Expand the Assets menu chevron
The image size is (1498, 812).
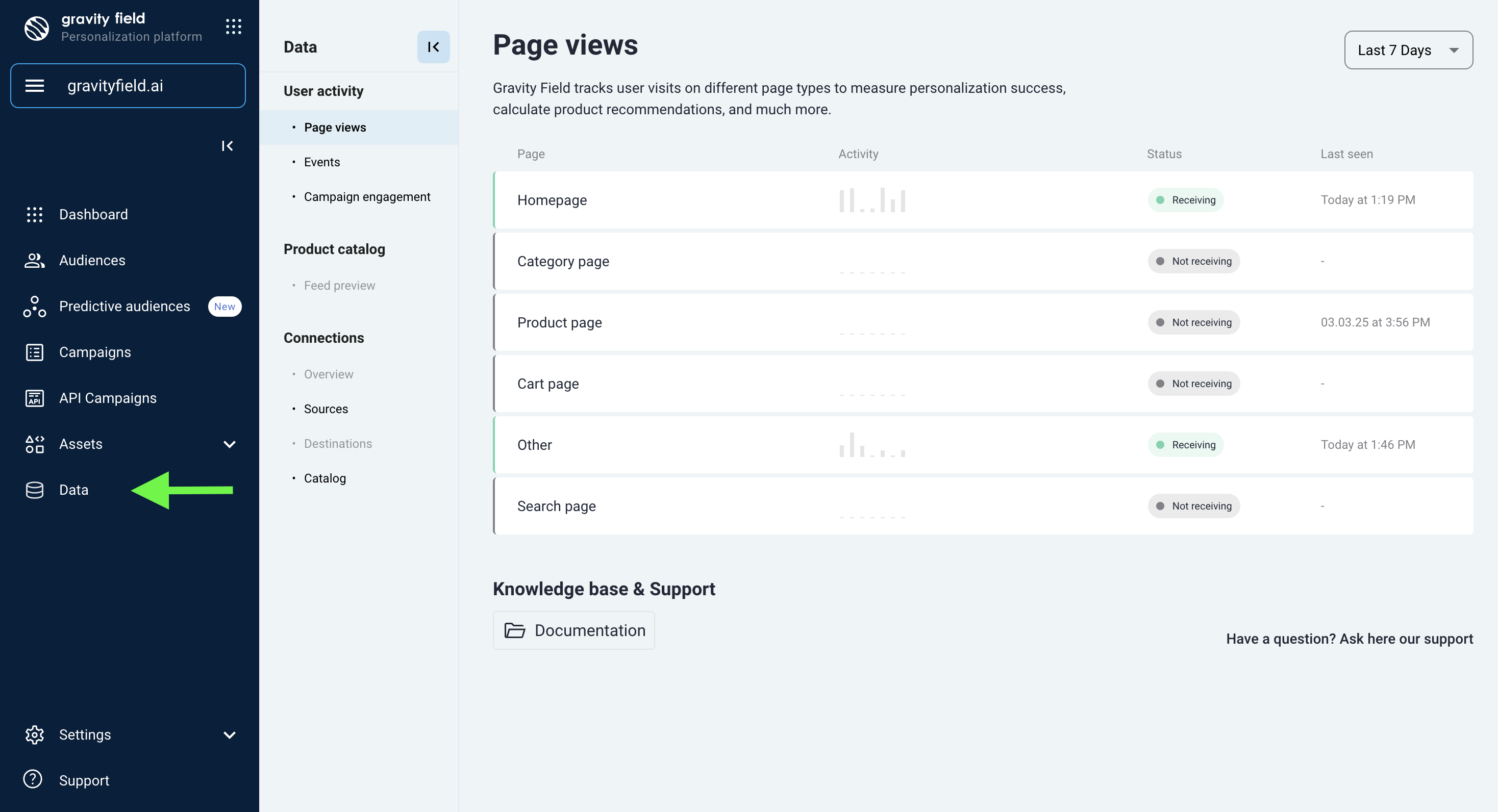pos(230,444)
